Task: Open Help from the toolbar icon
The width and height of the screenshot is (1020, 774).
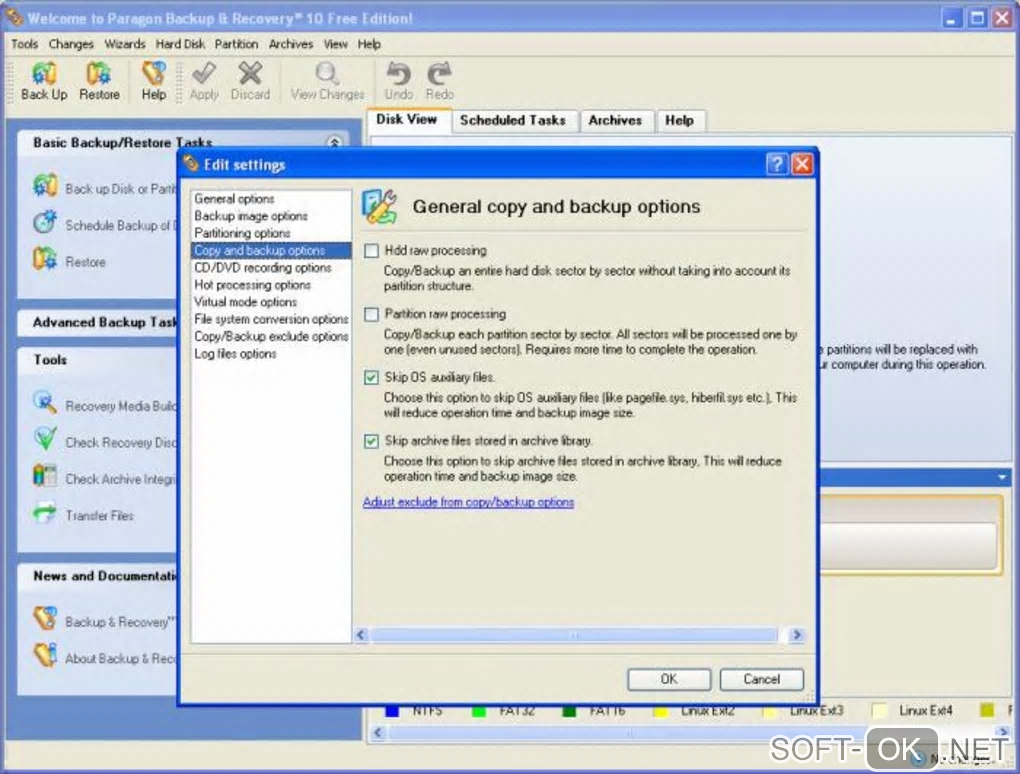Action: click(154, 74)
